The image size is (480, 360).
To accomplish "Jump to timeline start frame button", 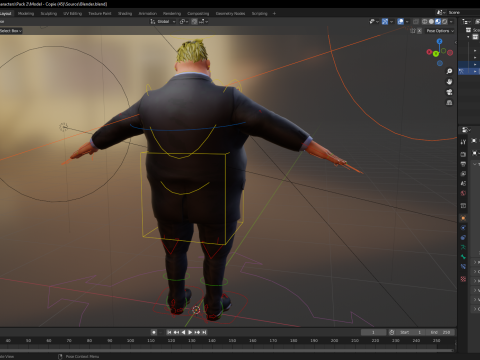I will pyautogui.click(x=169, y=332).
